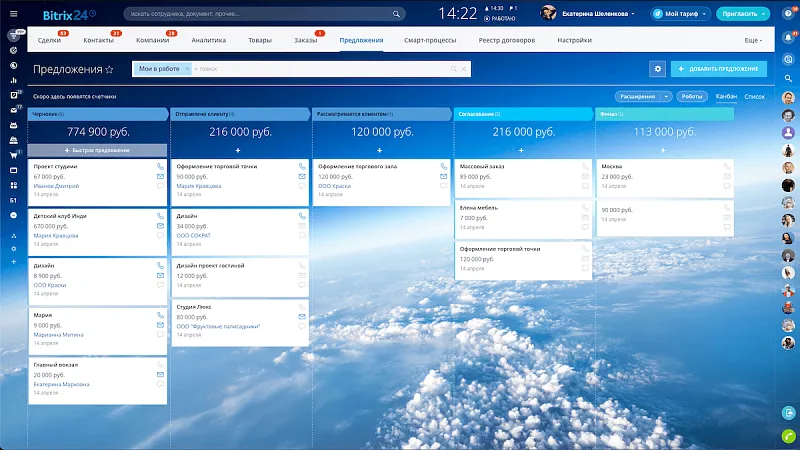Click the help question mark icon
This screenshot has width=800, height=450.
[789, 13]
